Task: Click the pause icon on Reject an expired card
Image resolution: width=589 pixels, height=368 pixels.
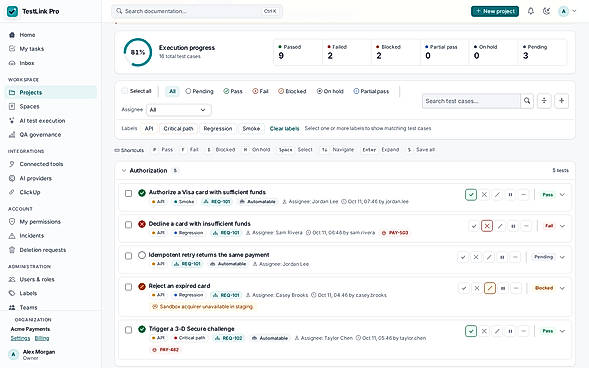Action: (503, 288)
